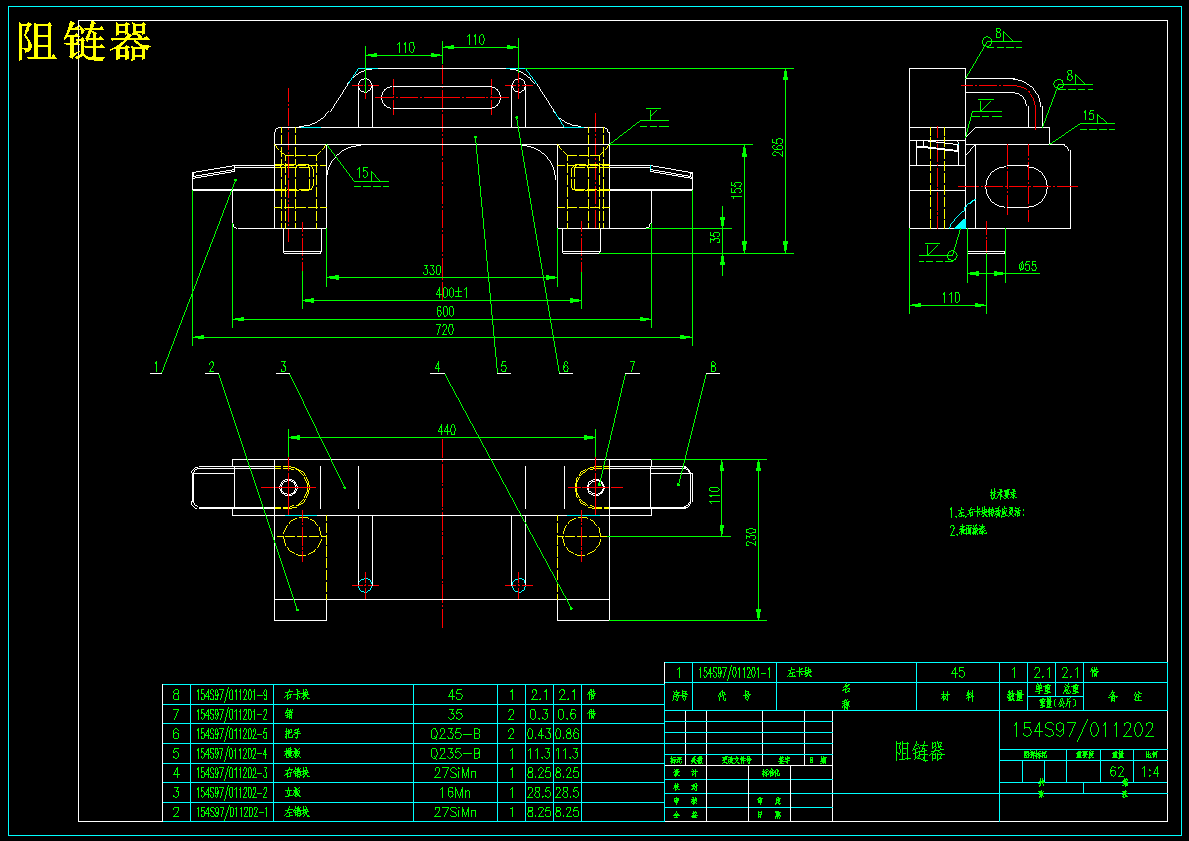Click the 阻链器 name in title block

[x=920, y=752]
